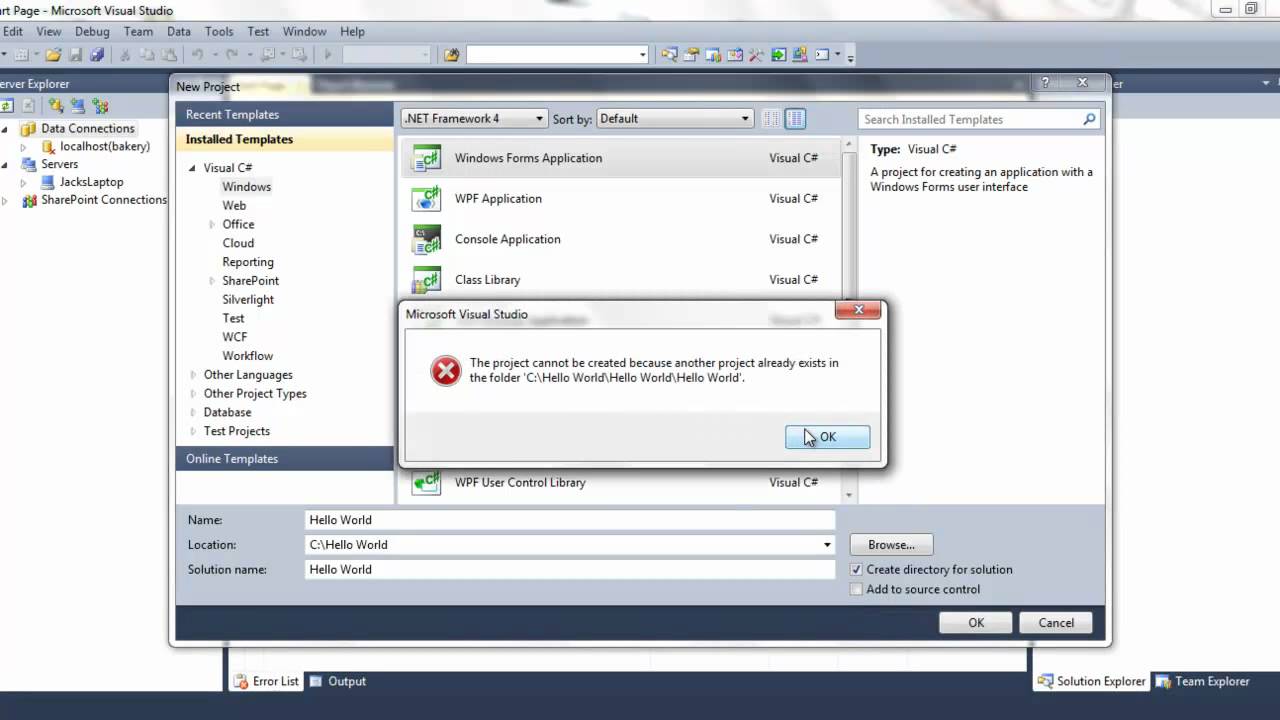Click the Copy toolbar icon
This screenshot has height=720, width=1280.
[x=147, y=55]
